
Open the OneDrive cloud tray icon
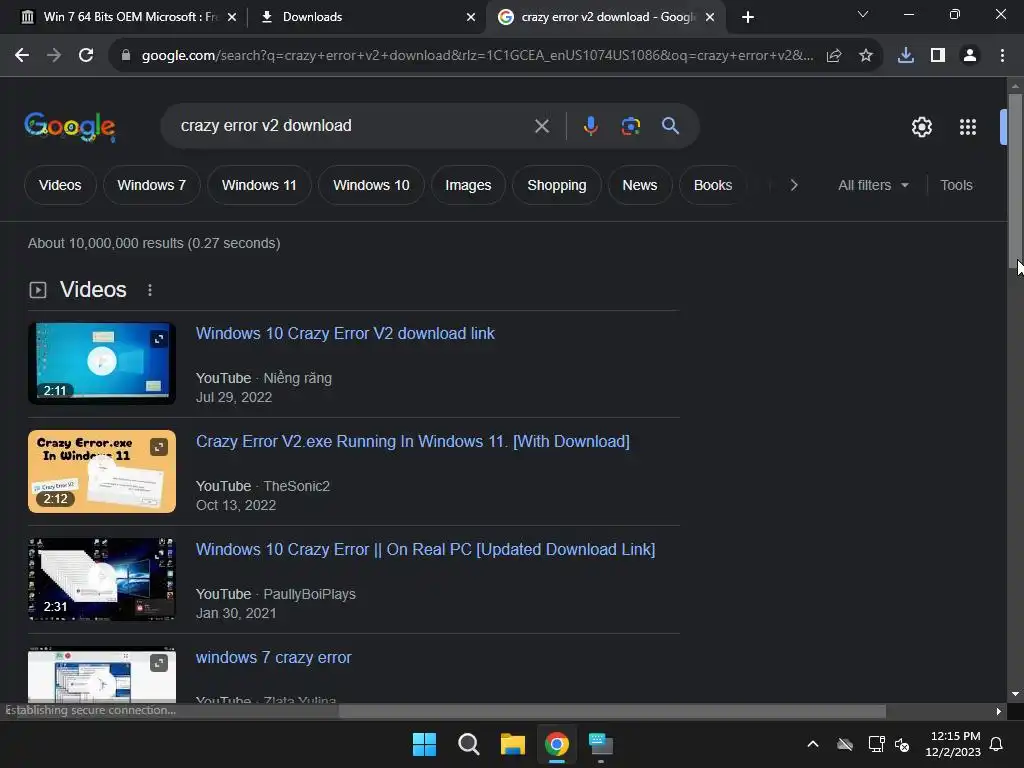845,744
